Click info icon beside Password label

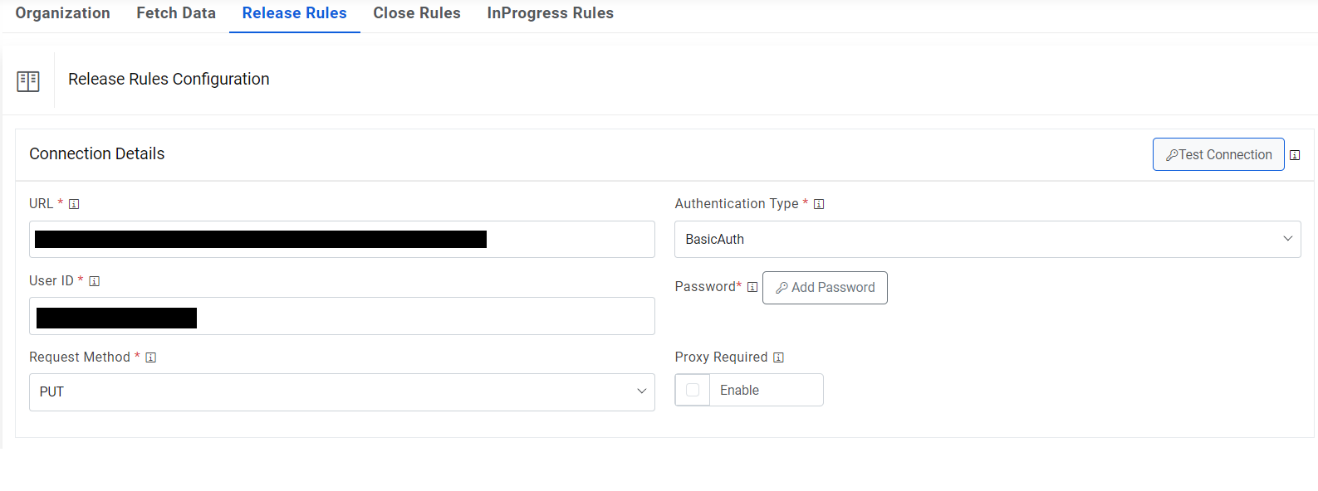point(753,287)
